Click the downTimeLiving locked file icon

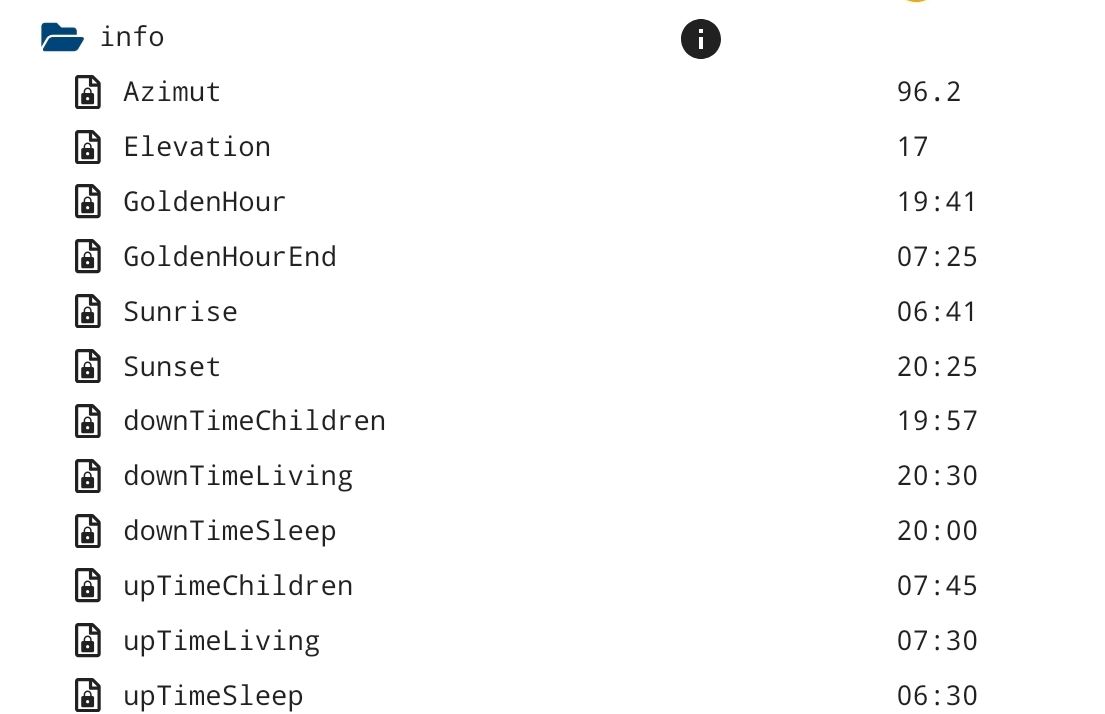click(88, 477)
